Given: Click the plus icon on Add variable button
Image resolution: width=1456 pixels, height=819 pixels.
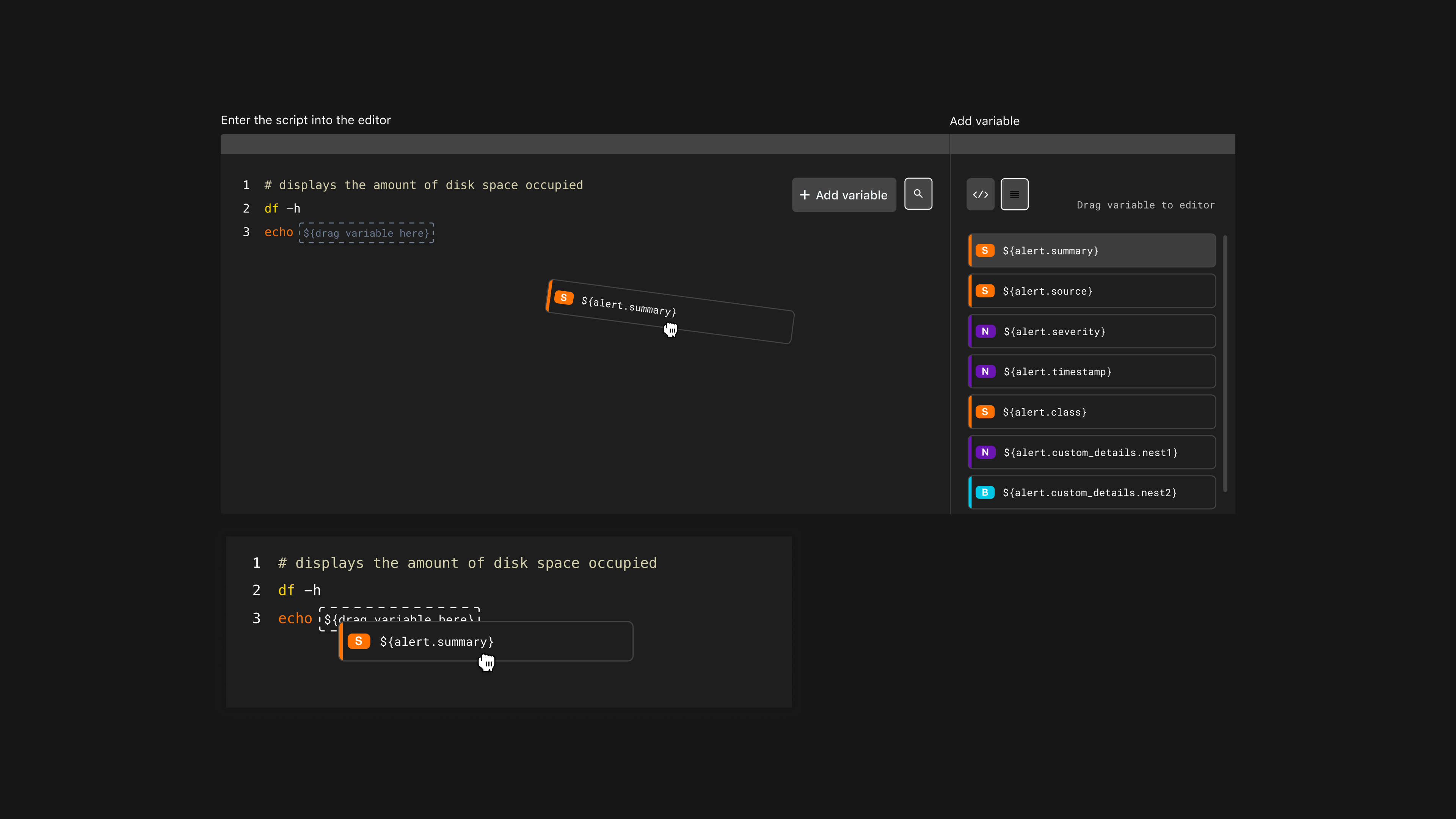Looking at the screenshot, I should click(x=805, y=195).
